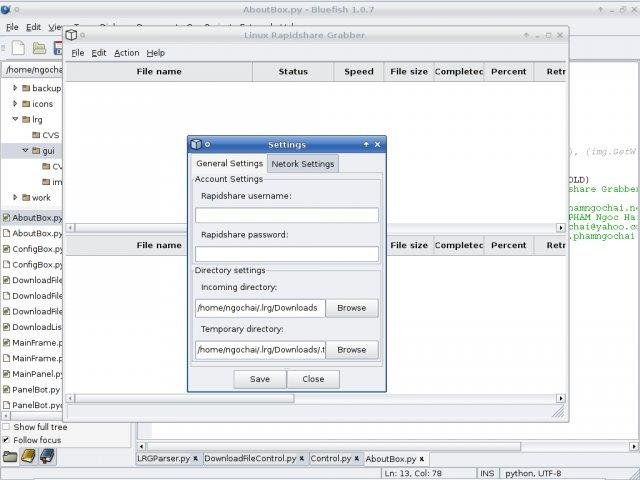Click the Incoming directory path field

coord(260,308)
